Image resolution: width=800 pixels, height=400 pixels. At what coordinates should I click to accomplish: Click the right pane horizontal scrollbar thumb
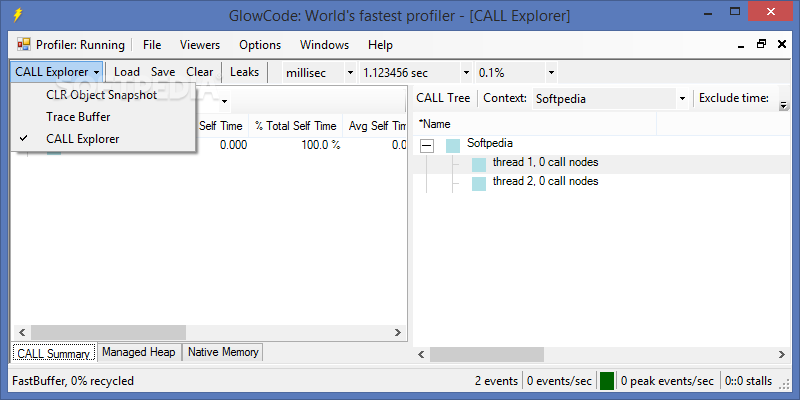point(487,354)
